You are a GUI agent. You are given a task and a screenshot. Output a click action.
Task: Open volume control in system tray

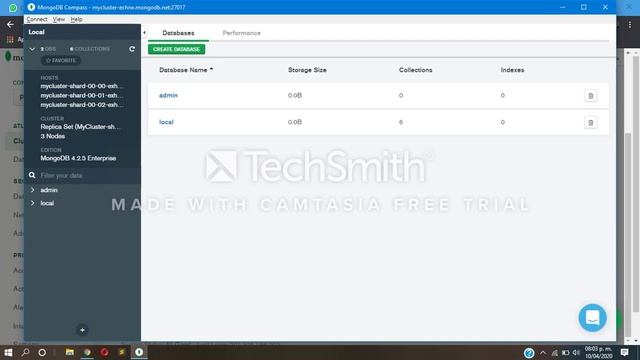[x=576, y=353]
